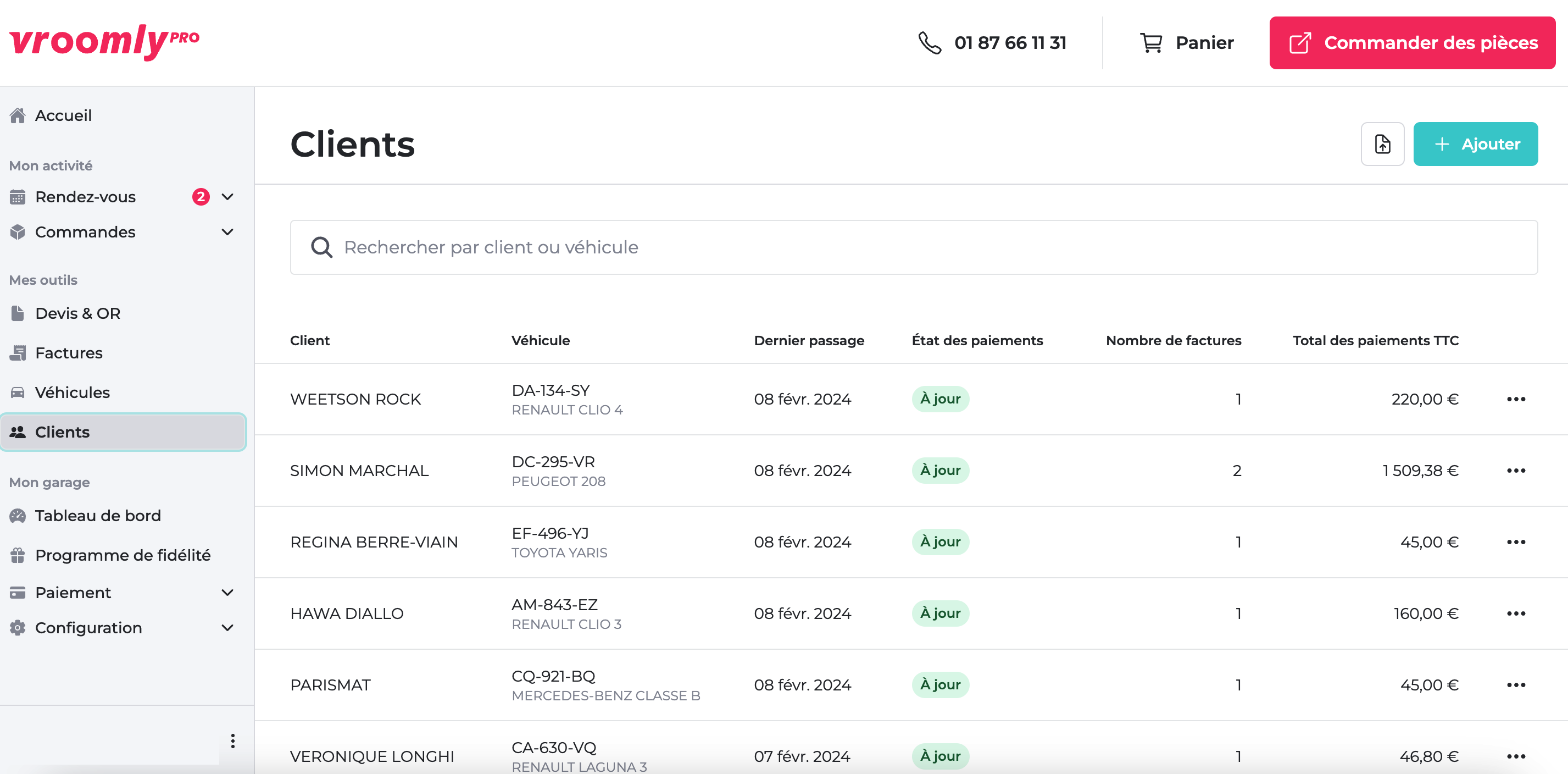Click the Dernier passage column header

(809, 340)
